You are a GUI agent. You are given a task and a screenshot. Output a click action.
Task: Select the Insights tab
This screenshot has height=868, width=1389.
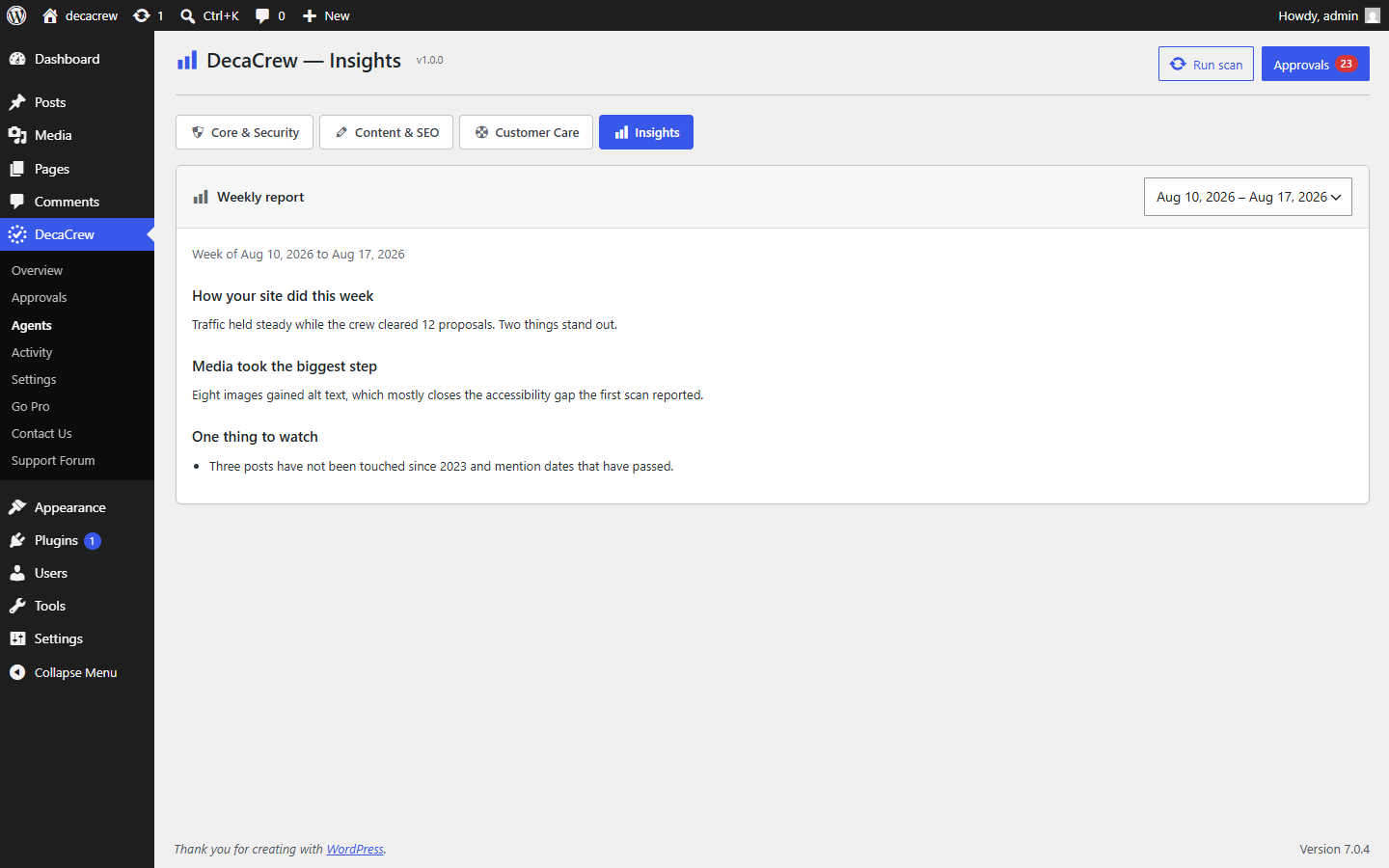pos(646,132)
